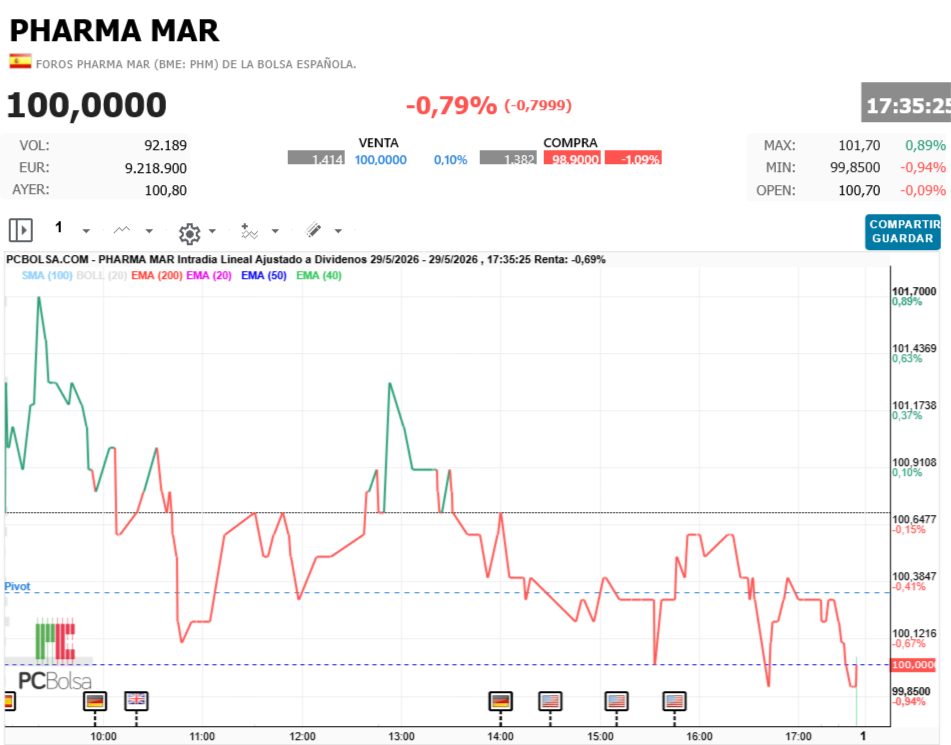
Task: Click the PHARMA MAR heading
Action: click(x=114, y=30)
